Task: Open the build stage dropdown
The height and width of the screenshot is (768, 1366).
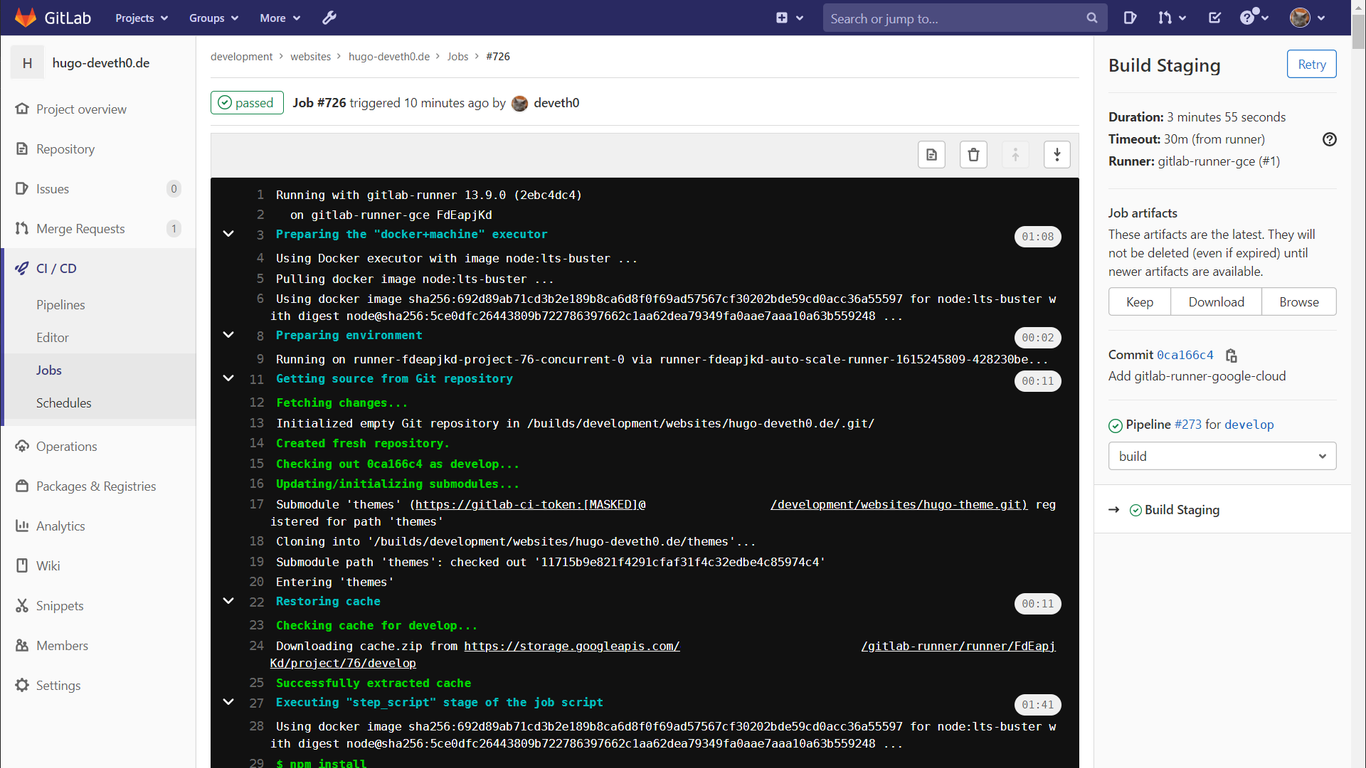Action: pos(1221,455)
